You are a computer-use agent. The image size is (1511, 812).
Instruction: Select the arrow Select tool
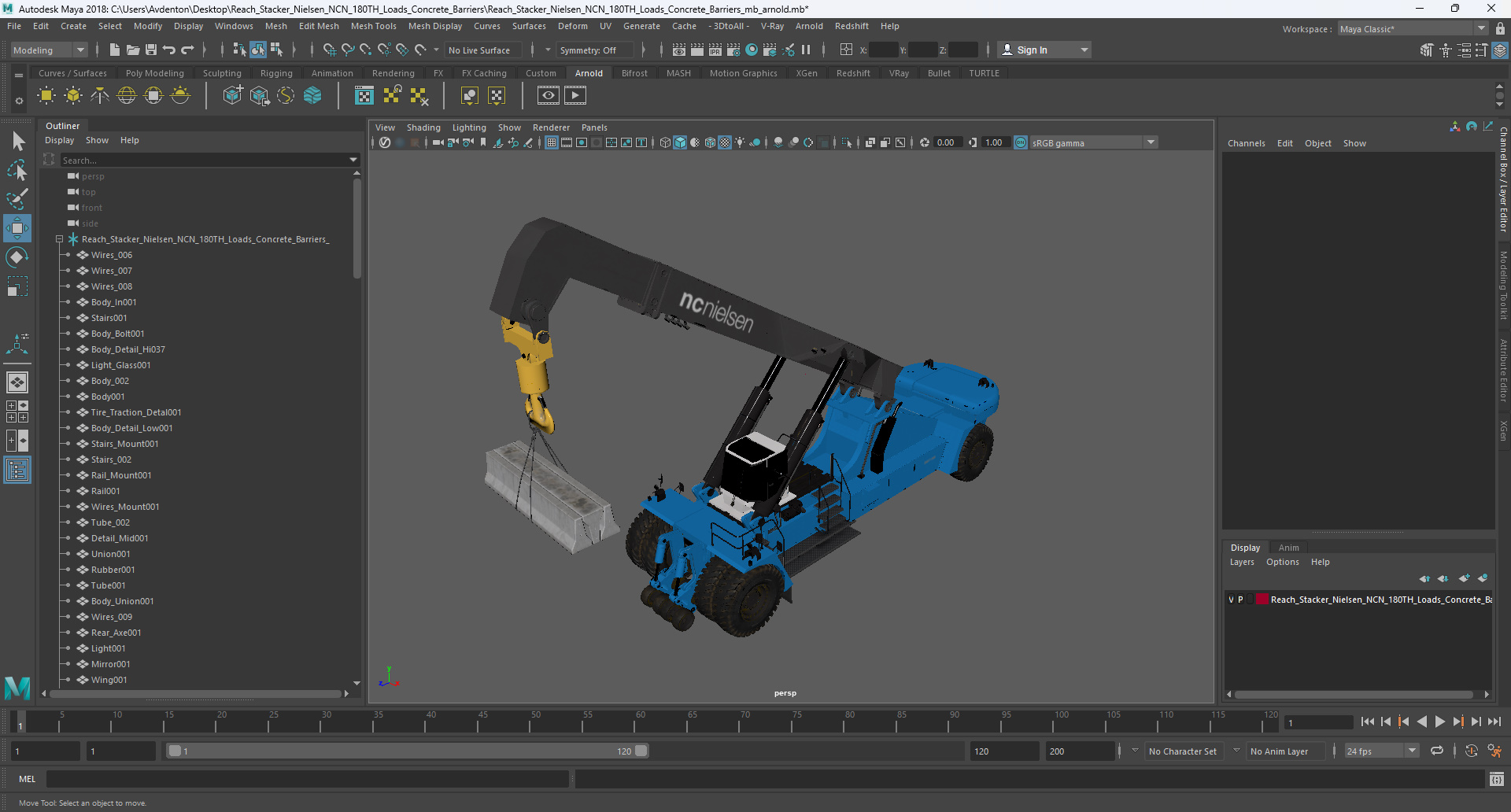tap(17, 142)
